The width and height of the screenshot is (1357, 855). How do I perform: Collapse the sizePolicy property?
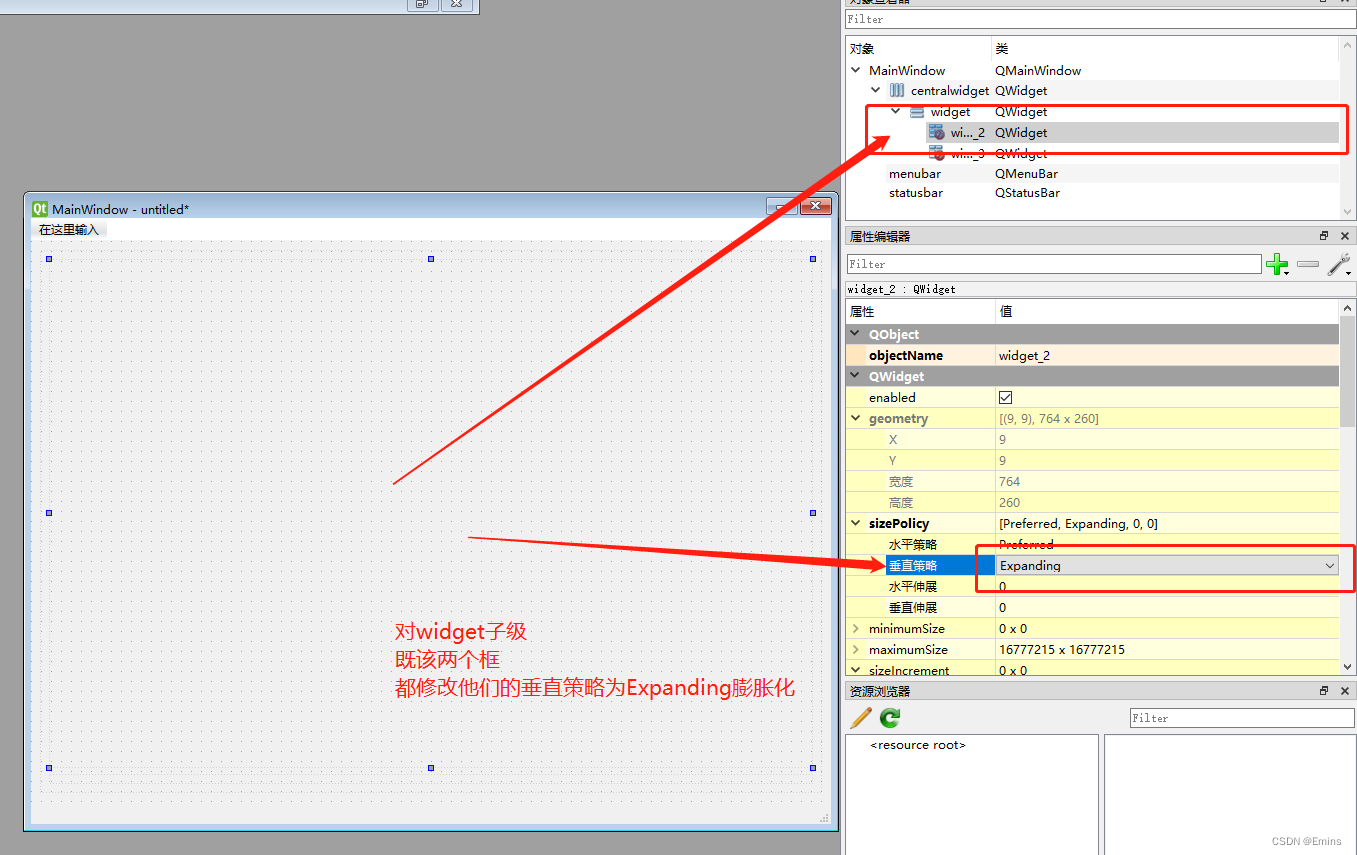856,523
